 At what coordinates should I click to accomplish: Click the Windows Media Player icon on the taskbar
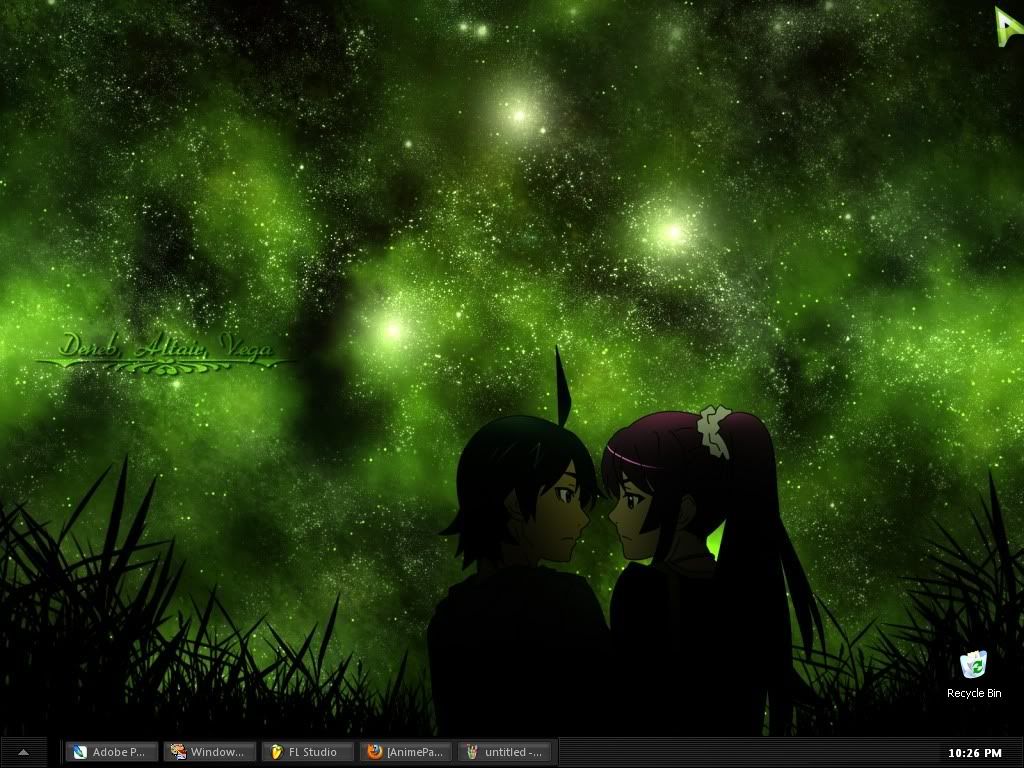tap(177, 752)
